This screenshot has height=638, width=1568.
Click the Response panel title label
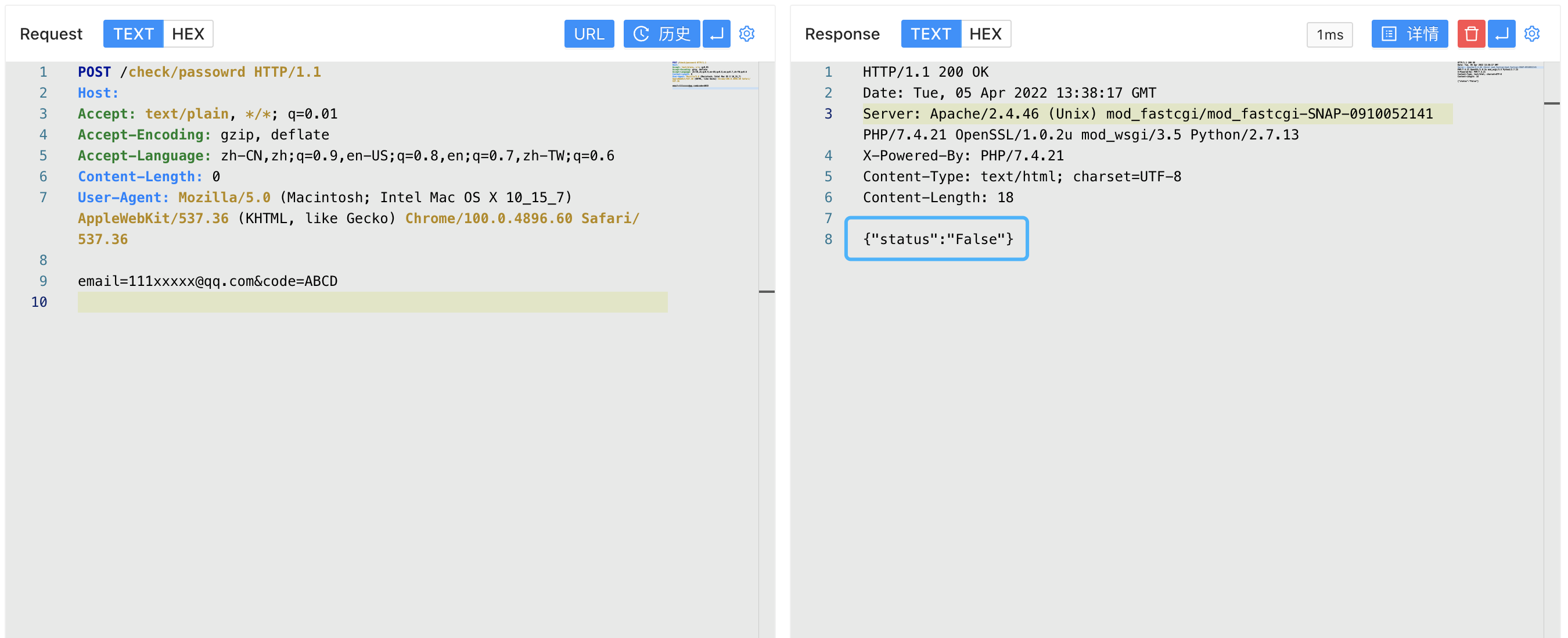pyautogui.click(x=842, y=34)
